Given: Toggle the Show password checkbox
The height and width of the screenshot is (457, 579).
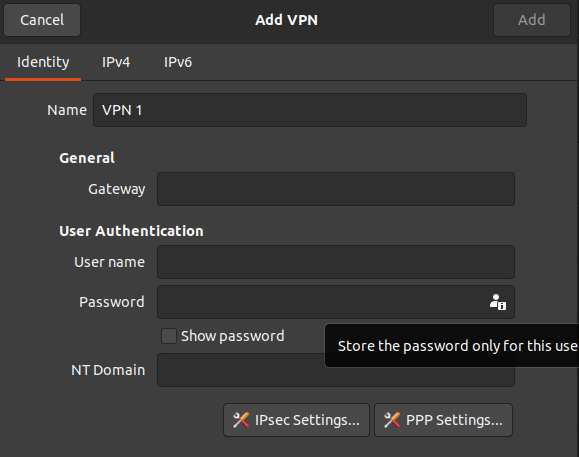Looking at the screenshot, I should tap(169, 336).
